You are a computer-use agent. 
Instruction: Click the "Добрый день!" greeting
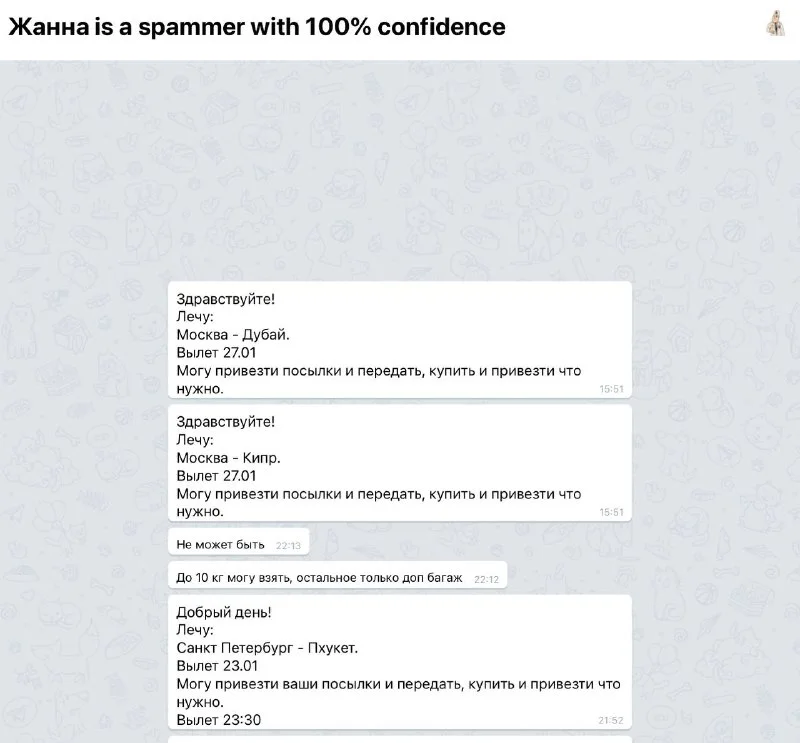click(x=224, y=612)
